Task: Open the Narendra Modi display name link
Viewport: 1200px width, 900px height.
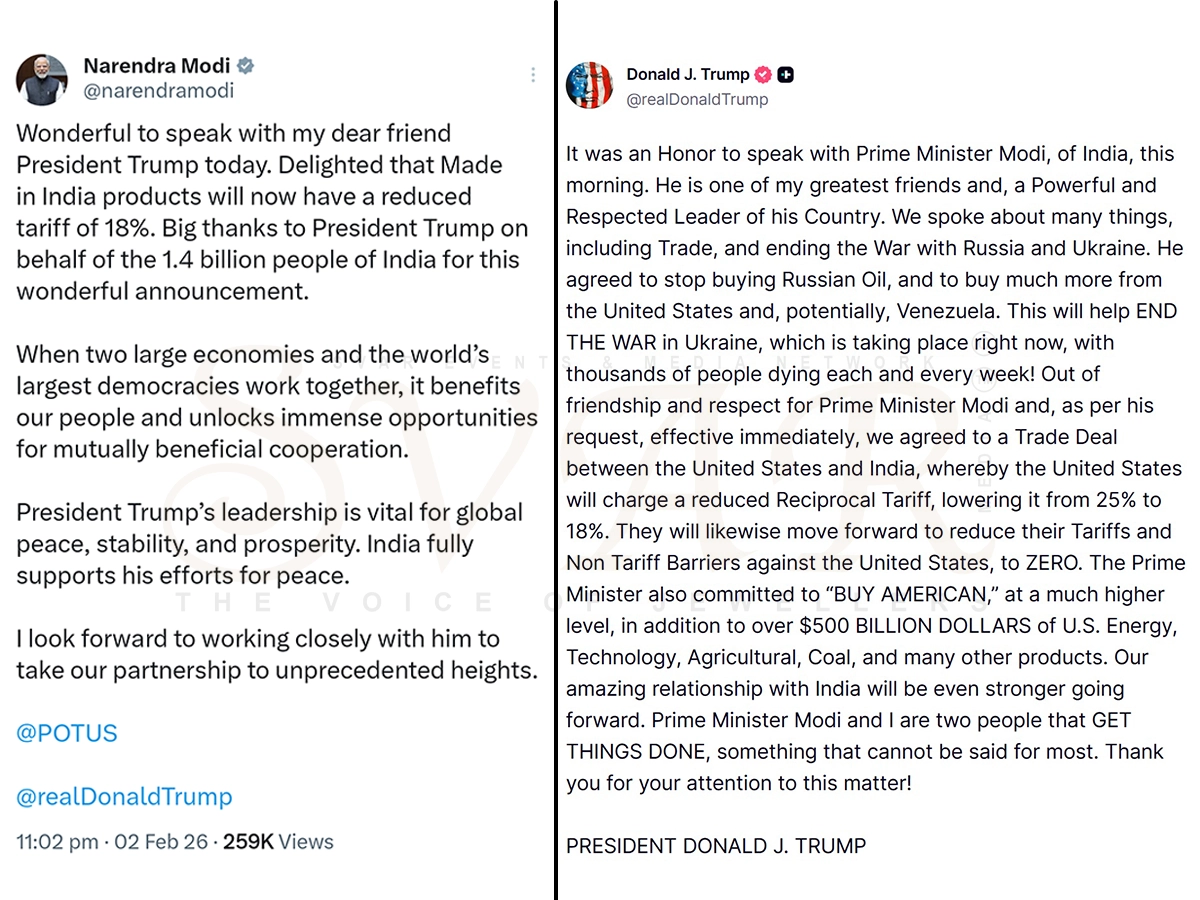Action: (156, 66)
